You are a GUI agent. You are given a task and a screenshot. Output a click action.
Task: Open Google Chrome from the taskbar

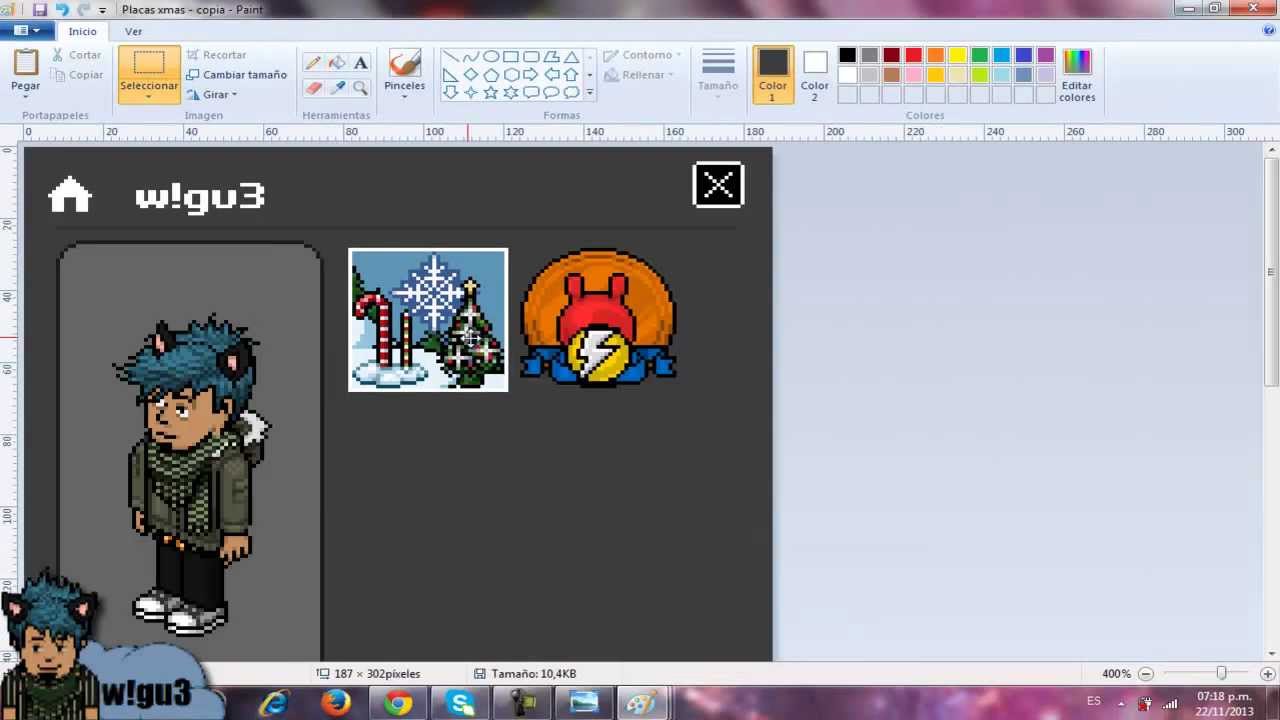(x=398, y=703)
